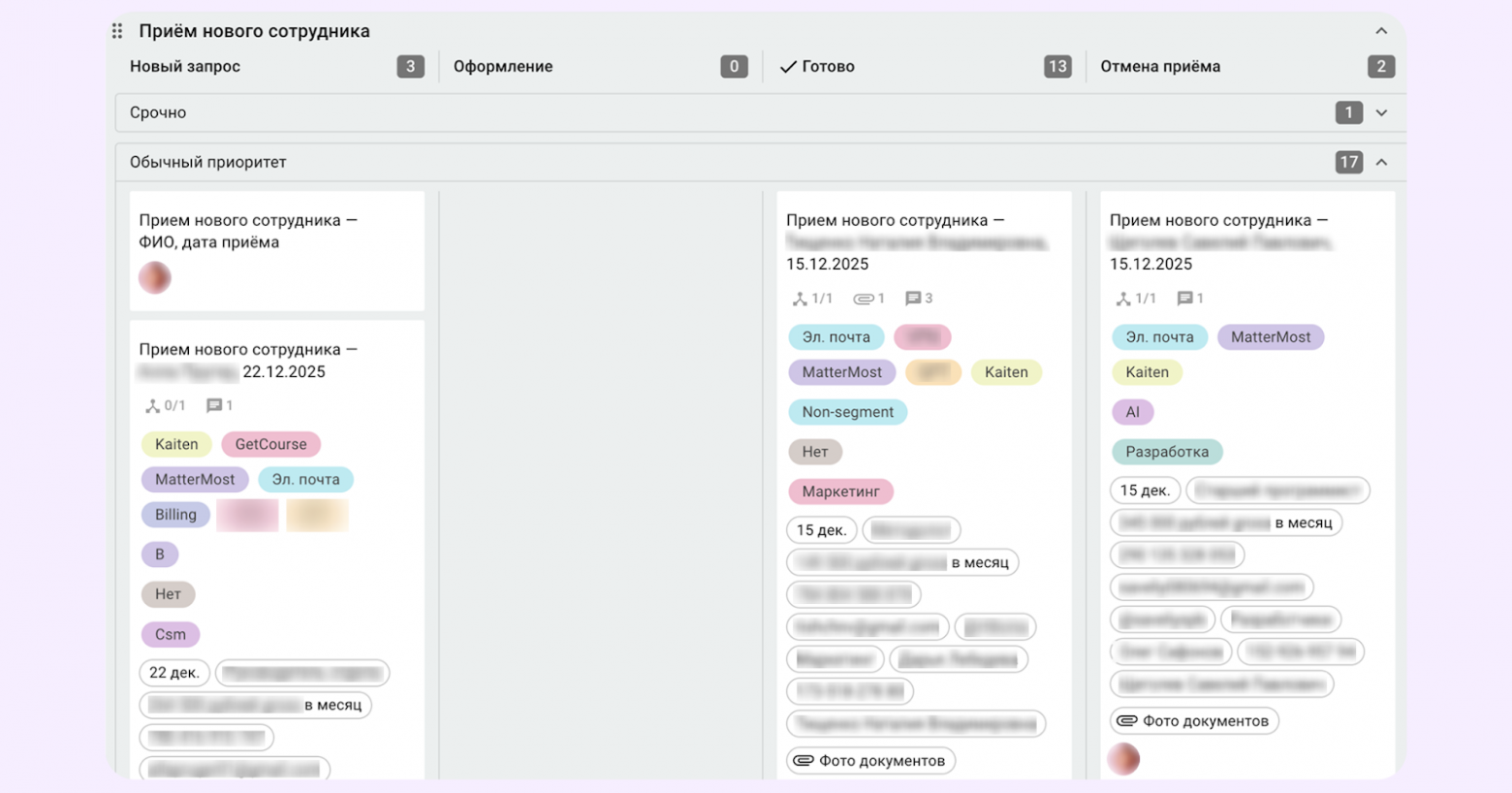Click the green Разработка tag
The height and width of the screenshot is (793, 1512).
(1167, 452)
